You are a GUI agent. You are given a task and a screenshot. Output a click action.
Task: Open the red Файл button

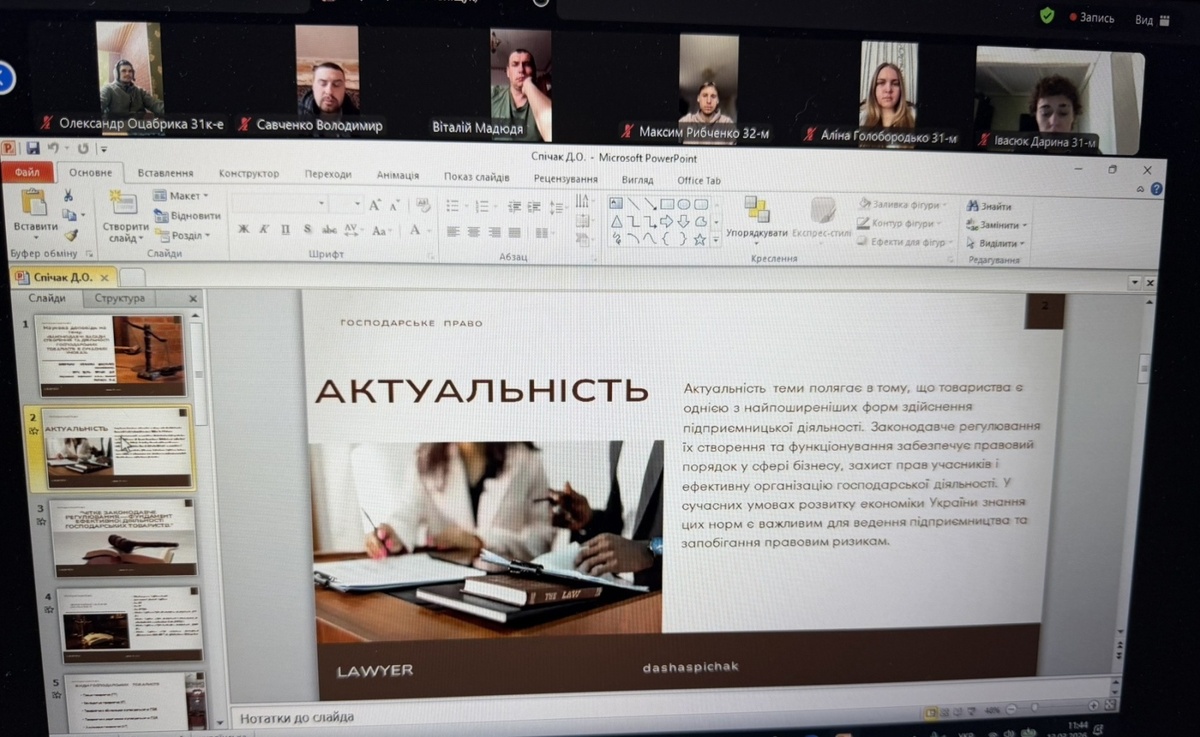point(28,173)
